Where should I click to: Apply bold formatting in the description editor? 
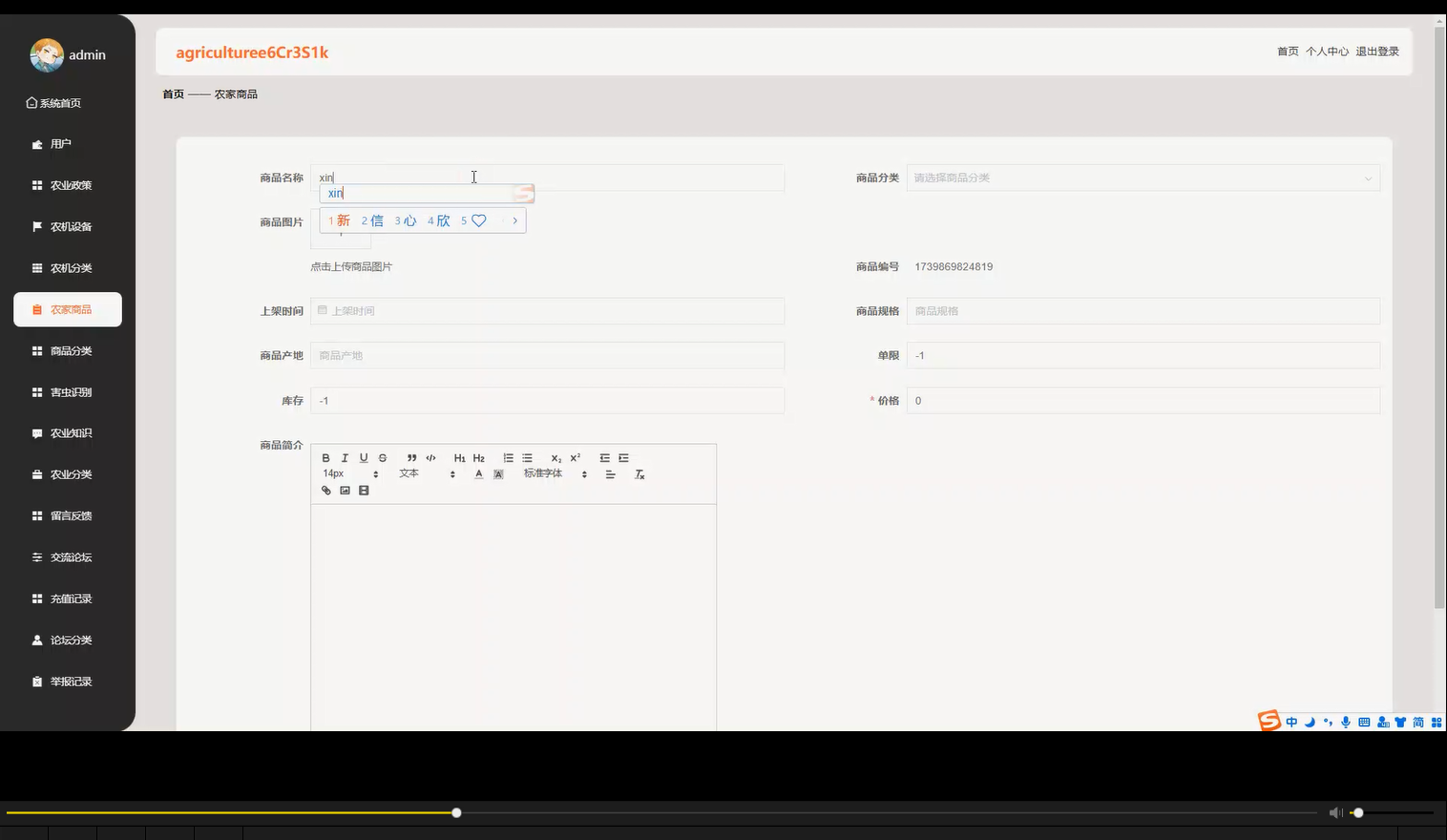(325, 458)
